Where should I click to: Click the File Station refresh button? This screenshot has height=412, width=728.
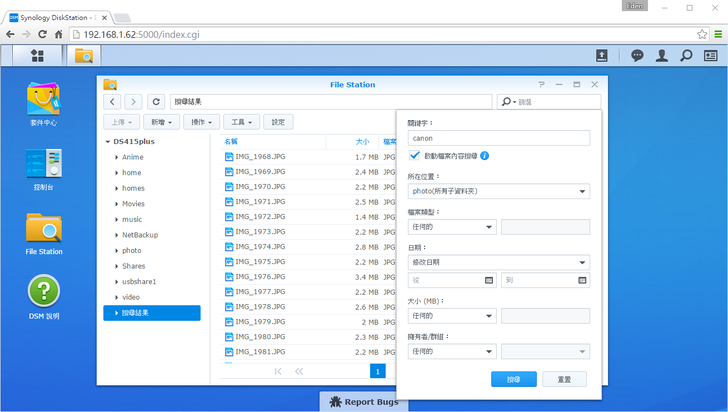tap(156, 102)
